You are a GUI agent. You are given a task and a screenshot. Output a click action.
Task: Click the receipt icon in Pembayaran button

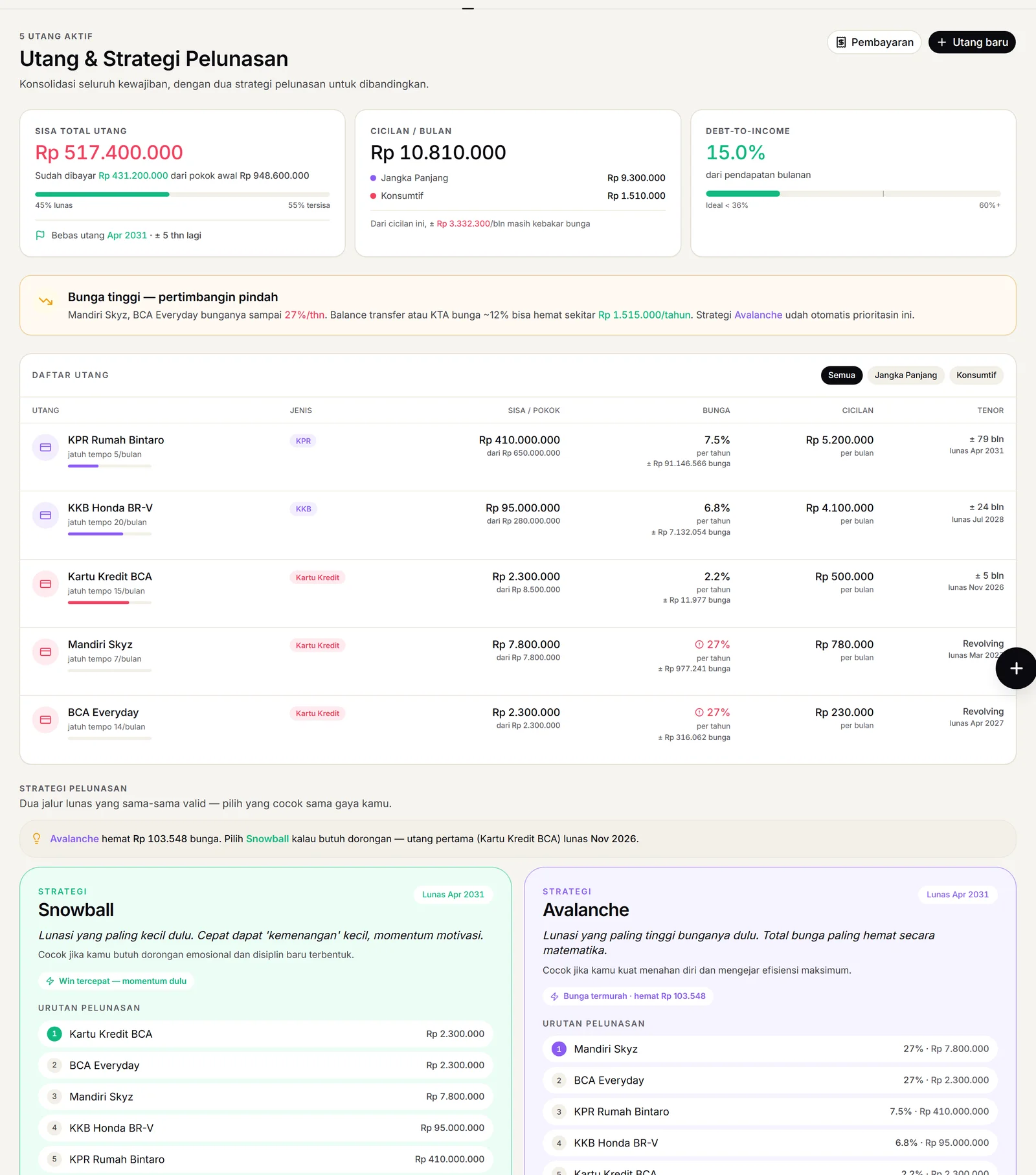coord(841,42)
